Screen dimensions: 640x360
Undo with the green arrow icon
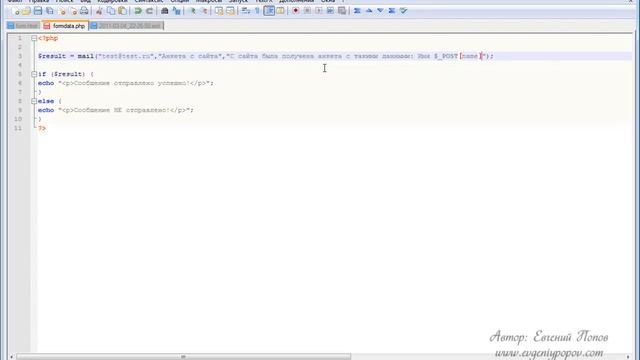138,11
